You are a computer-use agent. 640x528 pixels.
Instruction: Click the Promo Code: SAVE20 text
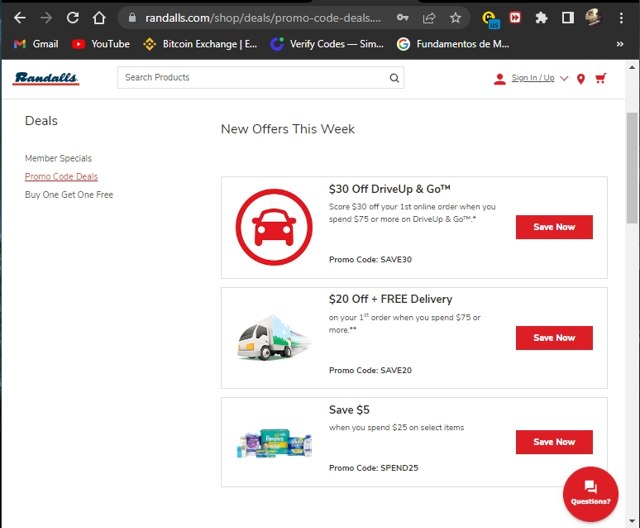pyautogui.click(x=370, y=370)
